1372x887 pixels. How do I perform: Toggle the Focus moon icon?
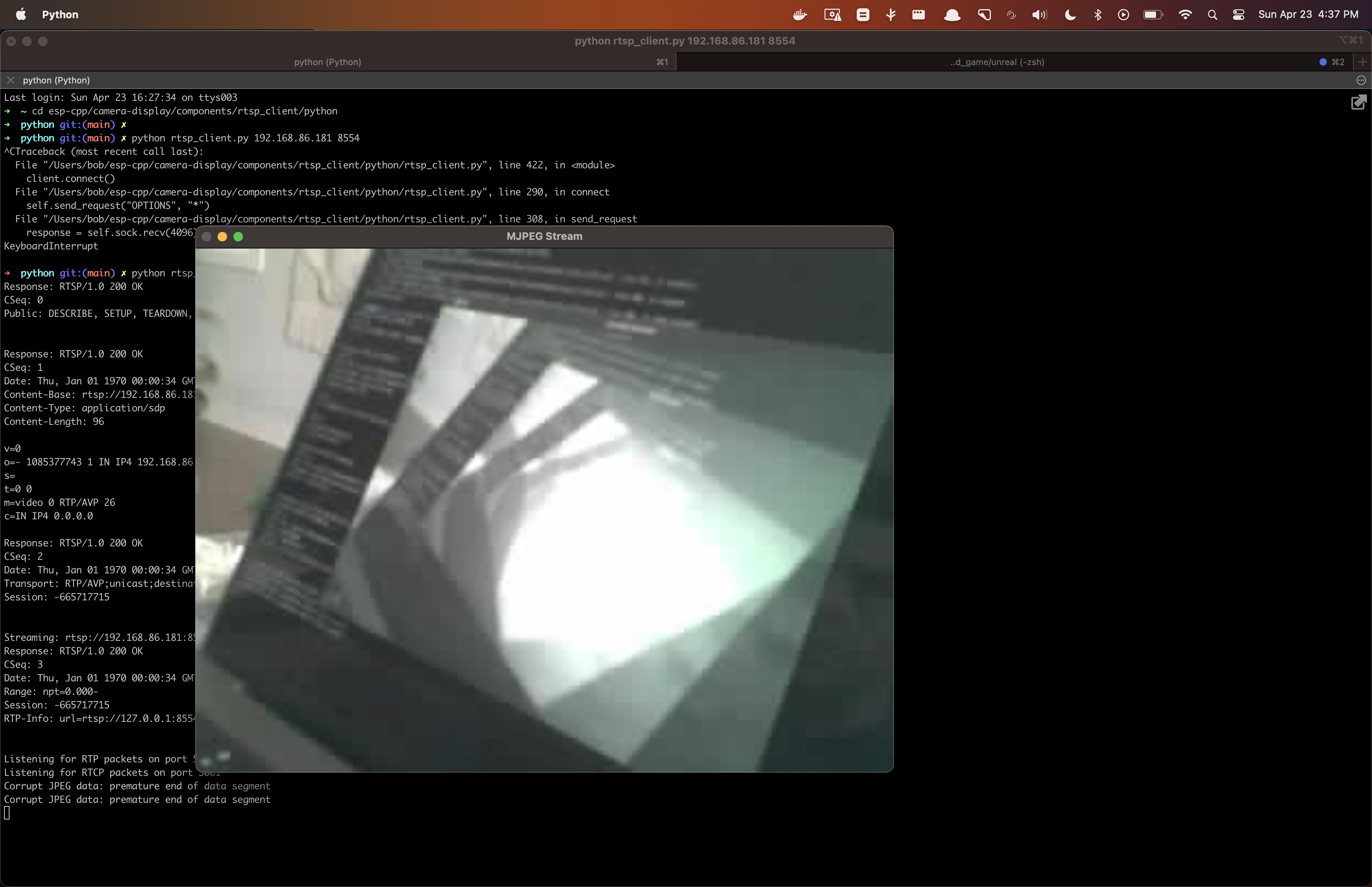1070,14
